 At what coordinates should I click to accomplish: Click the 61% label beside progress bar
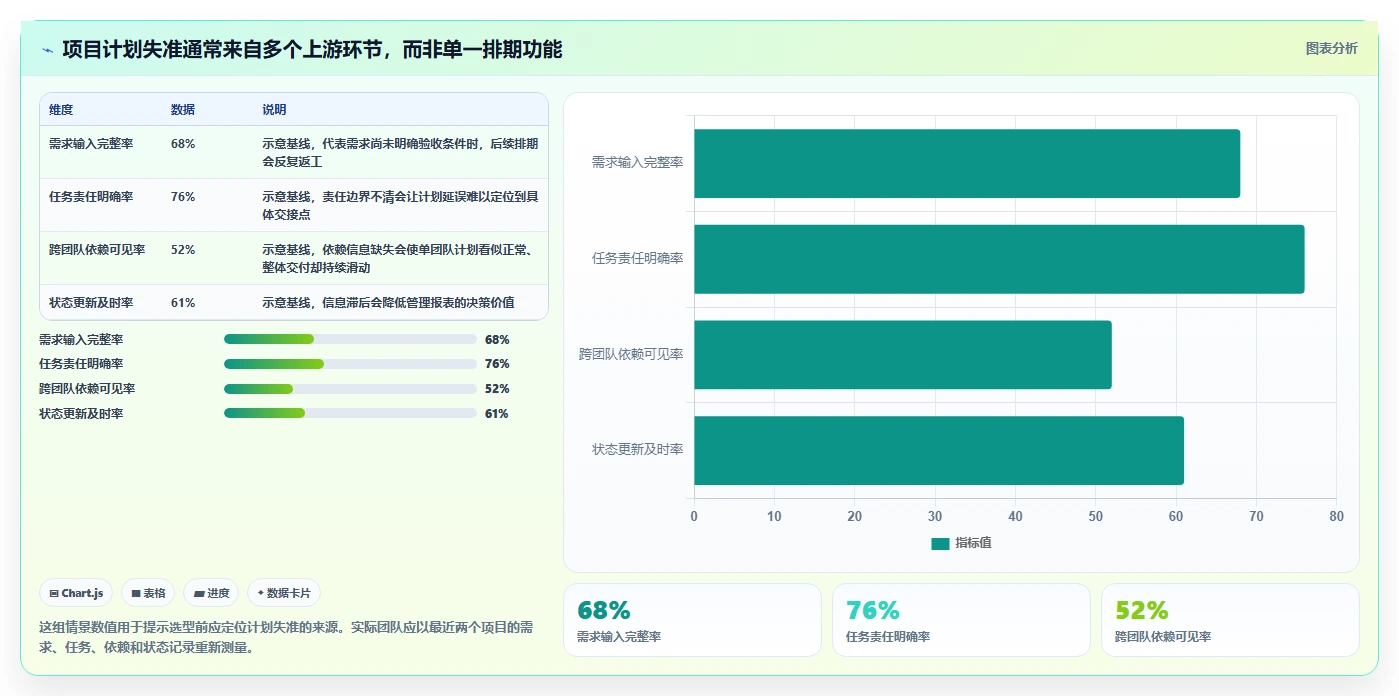click(x=497, y=414)
